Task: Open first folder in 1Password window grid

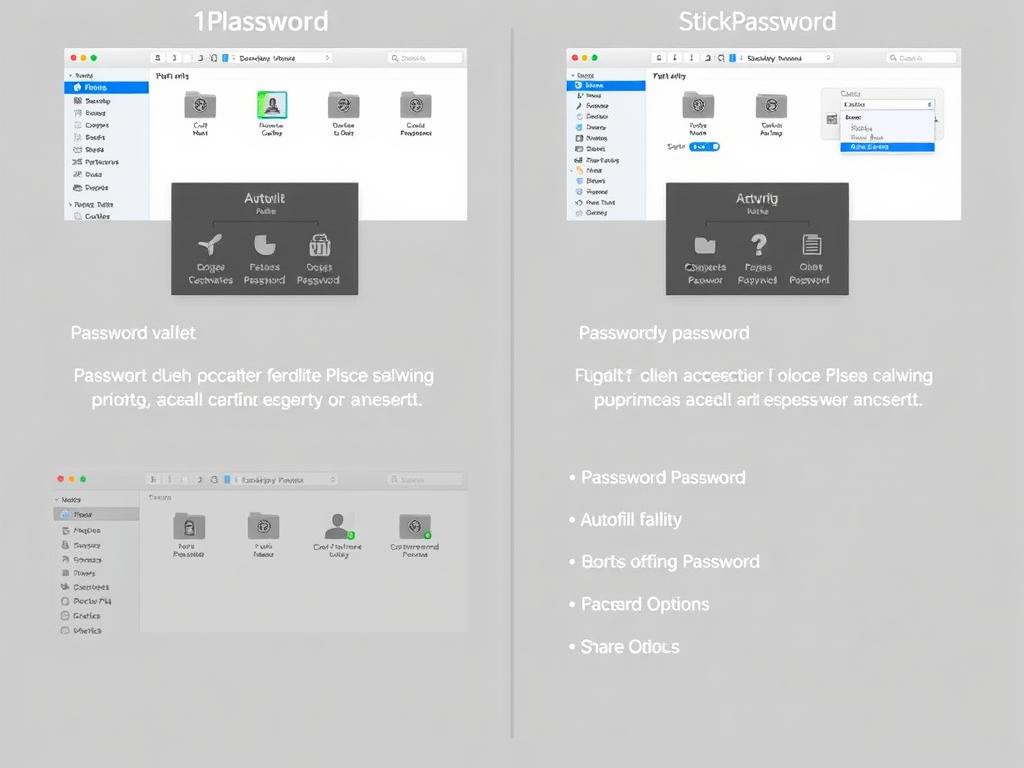Action: (200, 105)
